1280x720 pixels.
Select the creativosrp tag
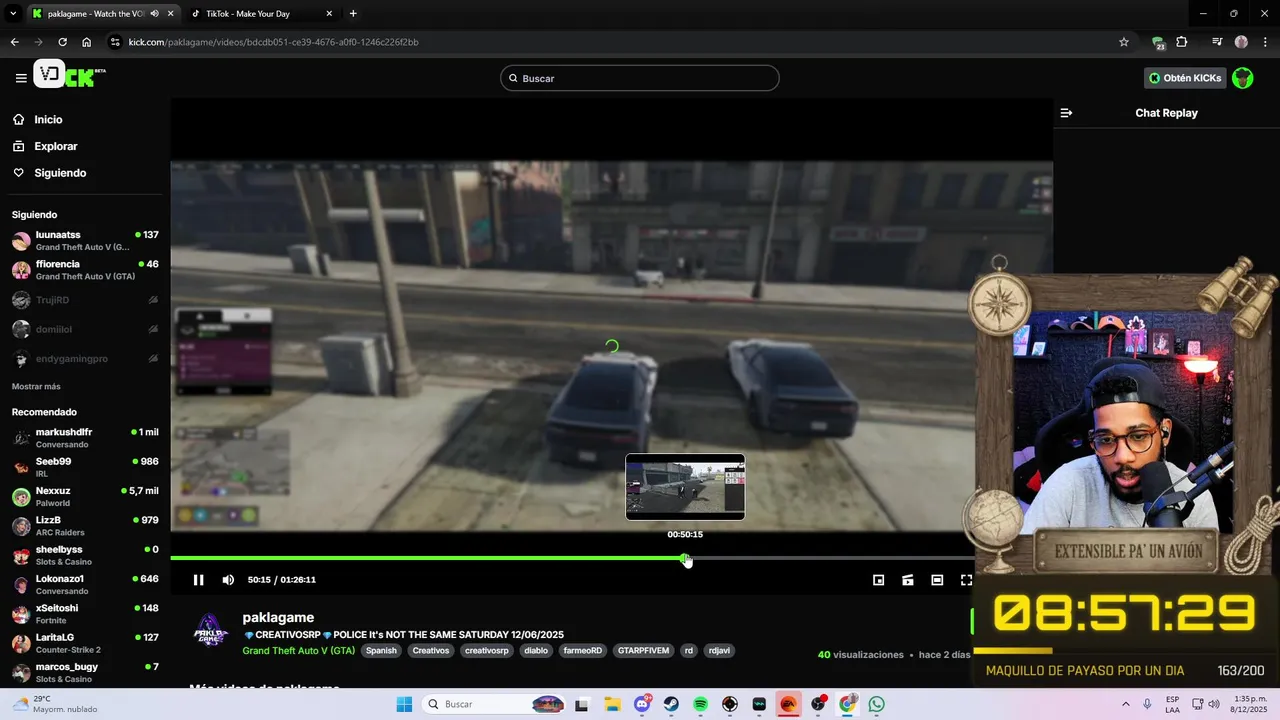487,650
